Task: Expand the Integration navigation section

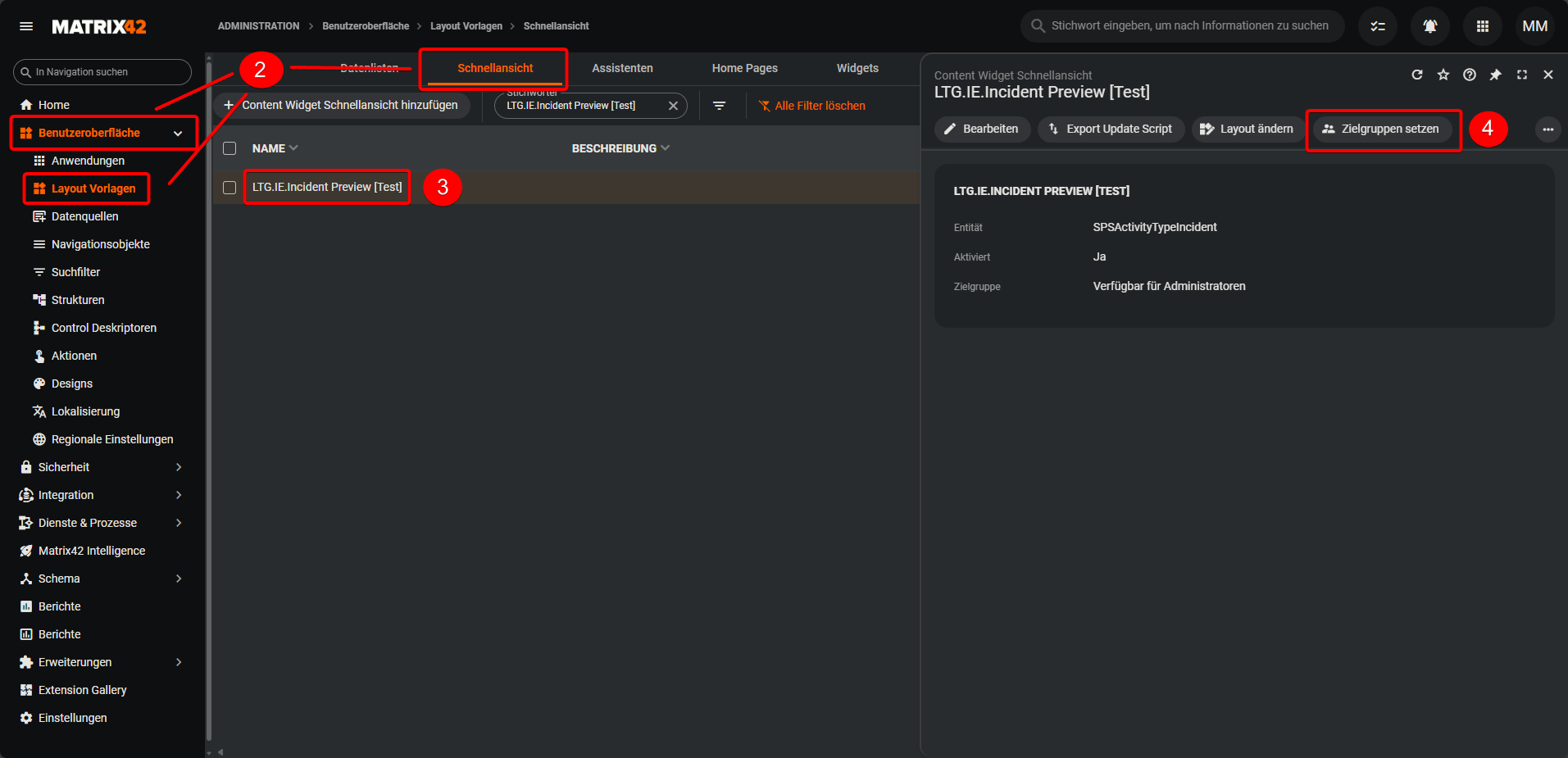Action: [x=178, y=495]
